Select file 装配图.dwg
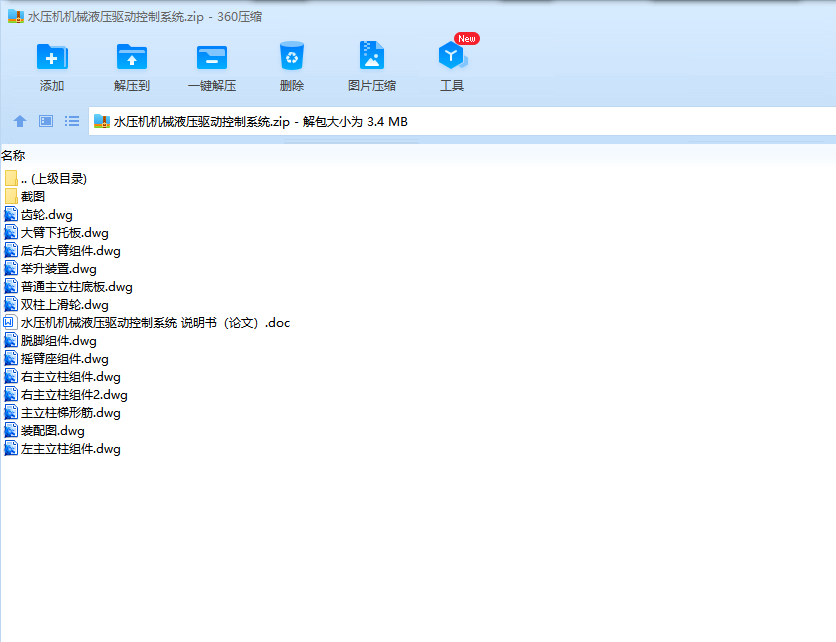The width and height of the screenshot is (836, 642). 44,431
